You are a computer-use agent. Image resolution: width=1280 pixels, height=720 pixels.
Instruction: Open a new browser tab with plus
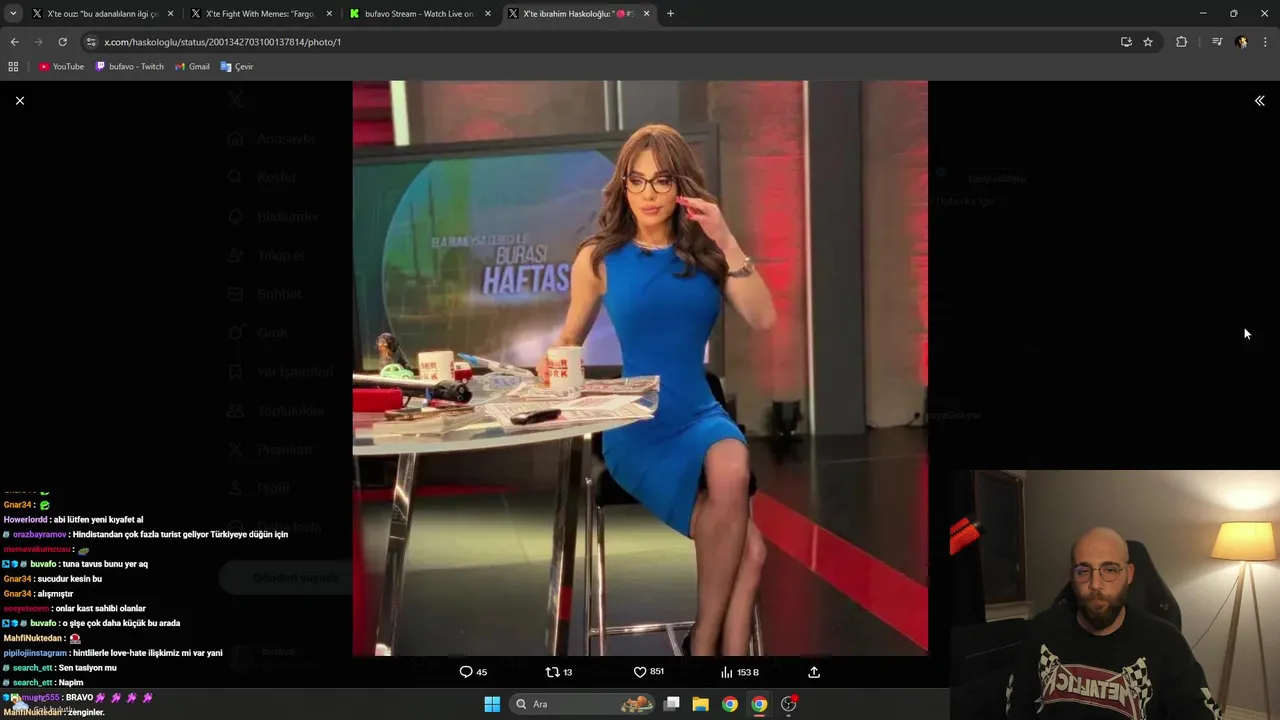point(670,13)
